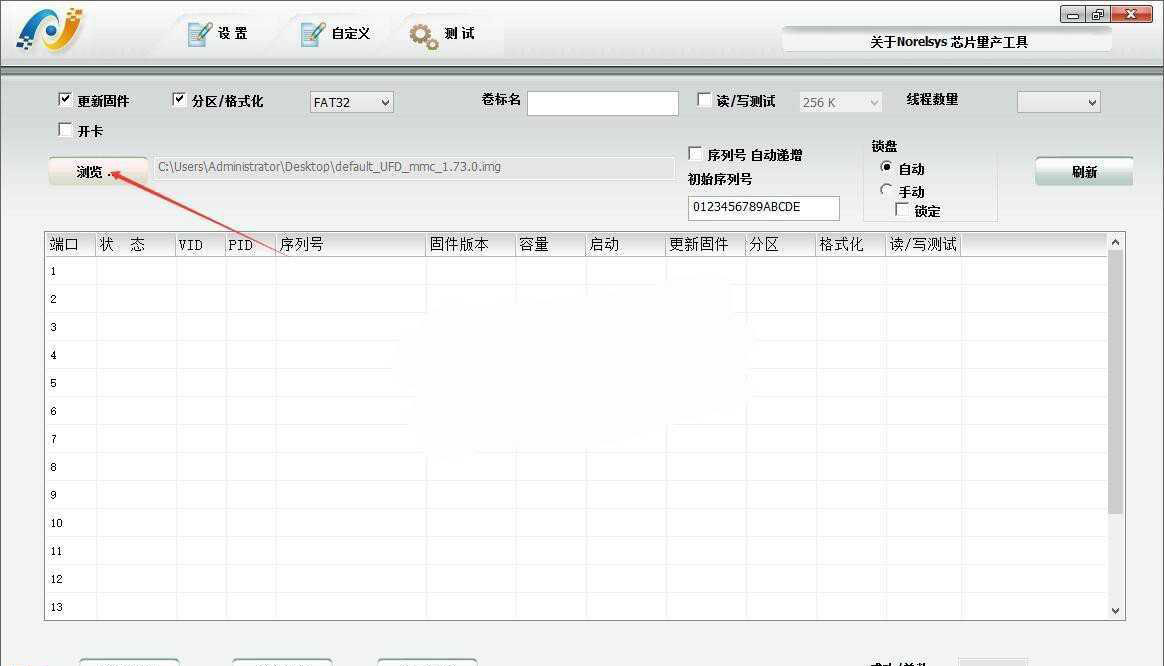The width and height of the screenshot is (1164, 666).
Task: Enable the 开卡 checkbox
Action: click(x=66, y=130)
